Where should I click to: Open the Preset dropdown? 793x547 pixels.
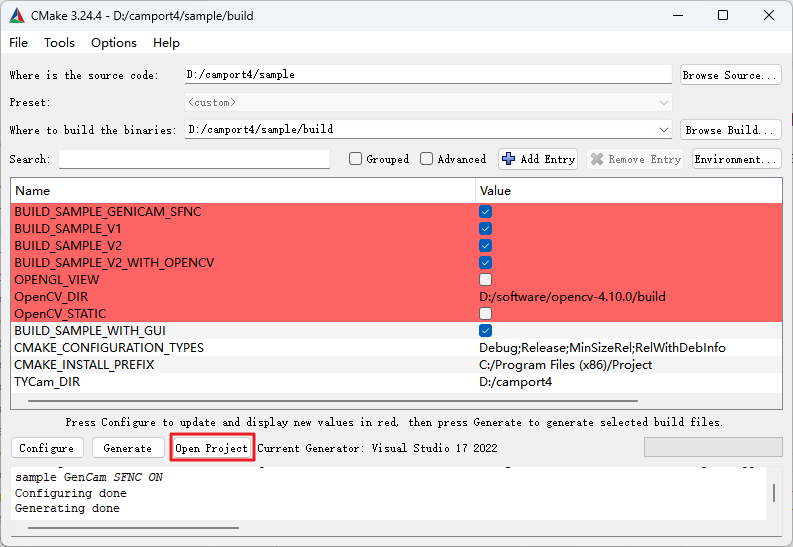tap(664, 102)
